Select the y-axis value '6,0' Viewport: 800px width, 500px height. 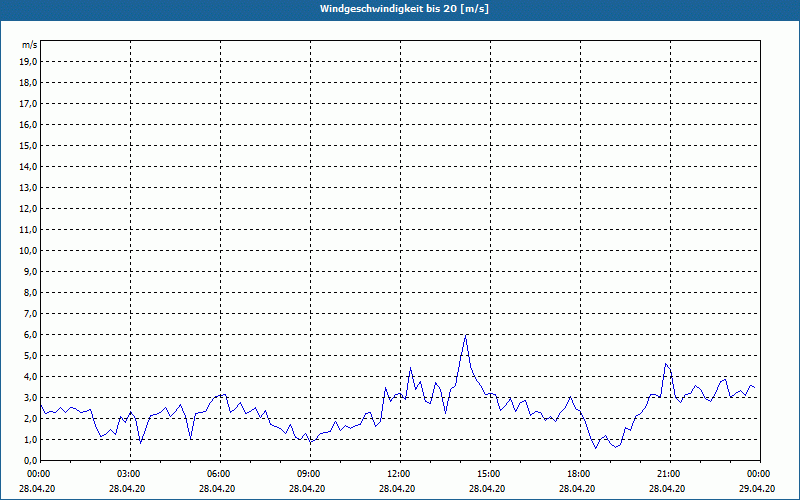[x=30, y=335]
